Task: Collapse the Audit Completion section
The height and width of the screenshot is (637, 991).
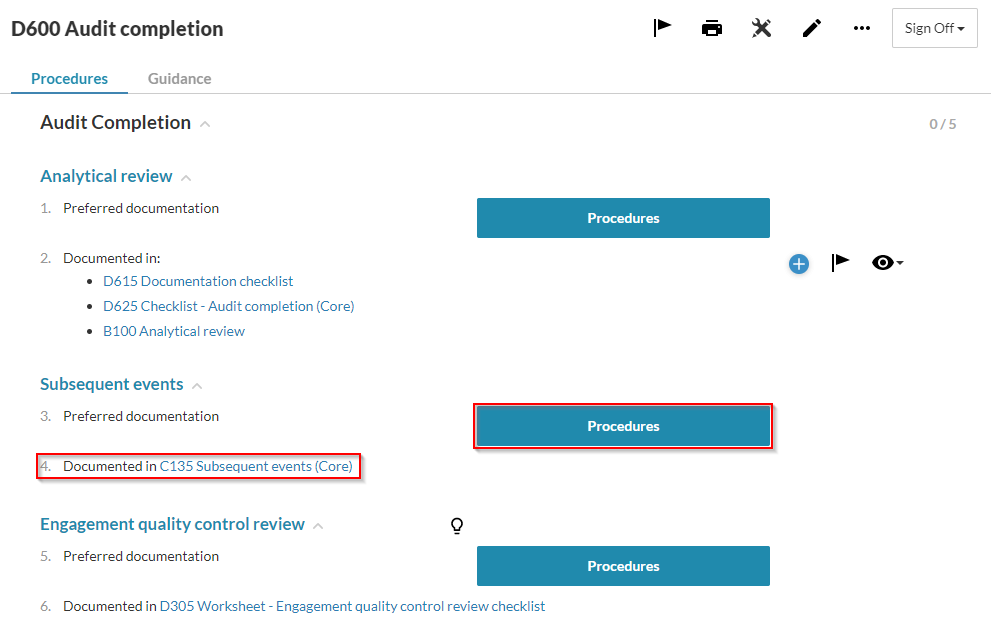Action: [205, 124]
